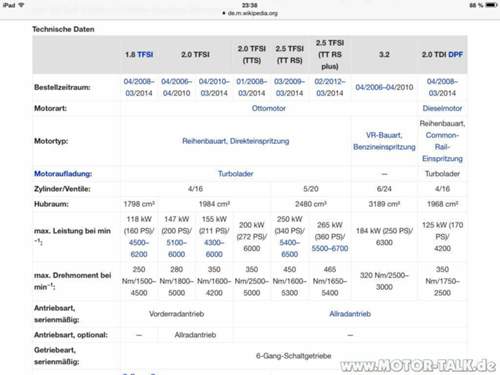
Task: Select the 320 Nm/2500–3000 torque cell
Action: point(384,281)
